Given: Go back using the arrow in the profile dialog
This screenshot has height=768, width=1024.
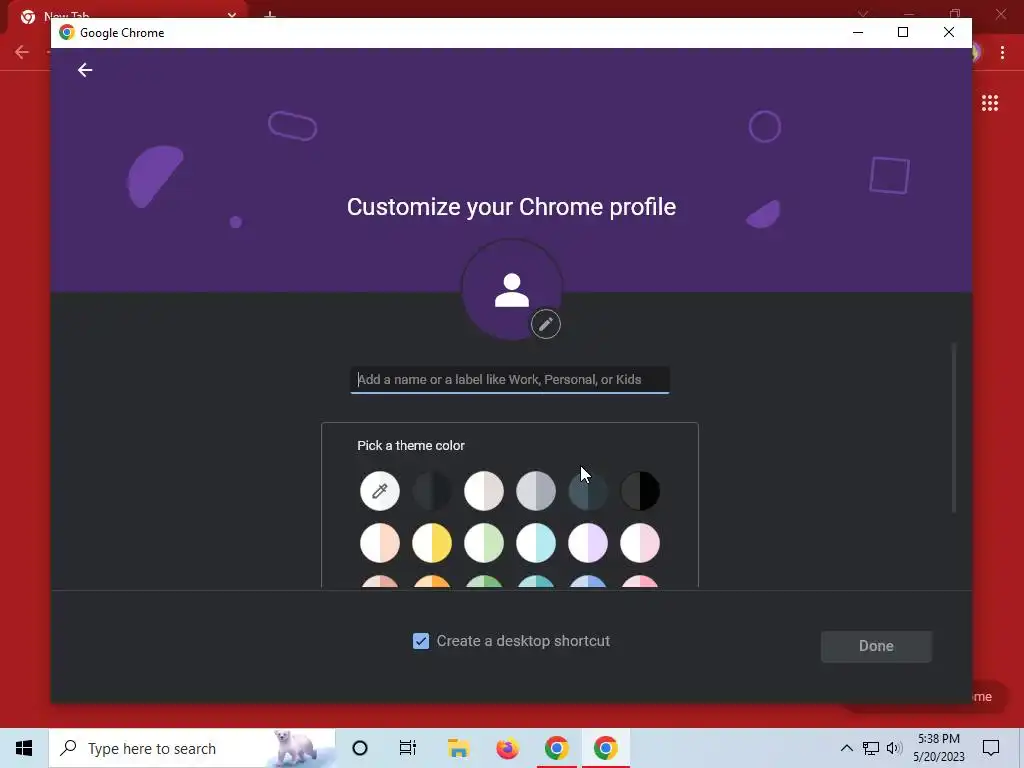Looking at the screenshot, I should pyautogui.click(x=85, y=70).
